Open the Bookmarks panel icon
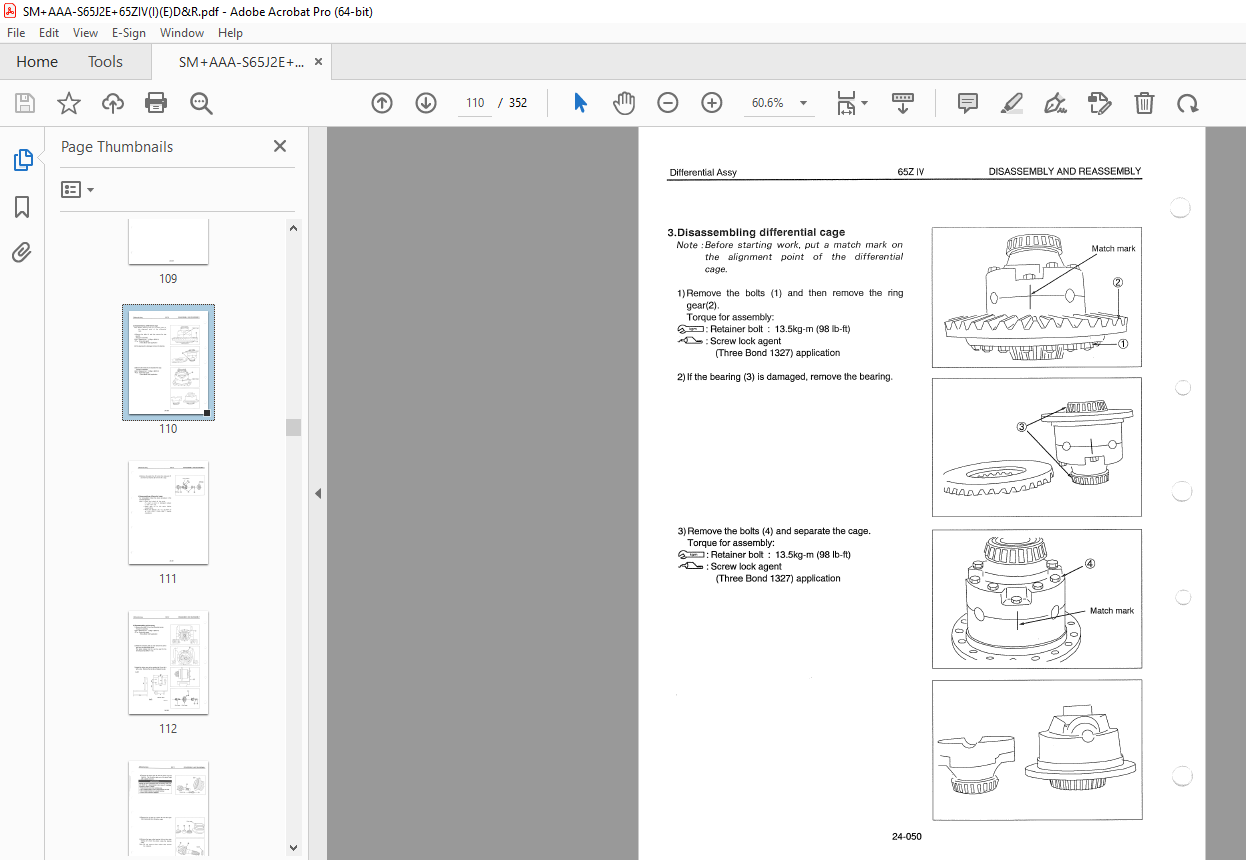 [22, 207]
